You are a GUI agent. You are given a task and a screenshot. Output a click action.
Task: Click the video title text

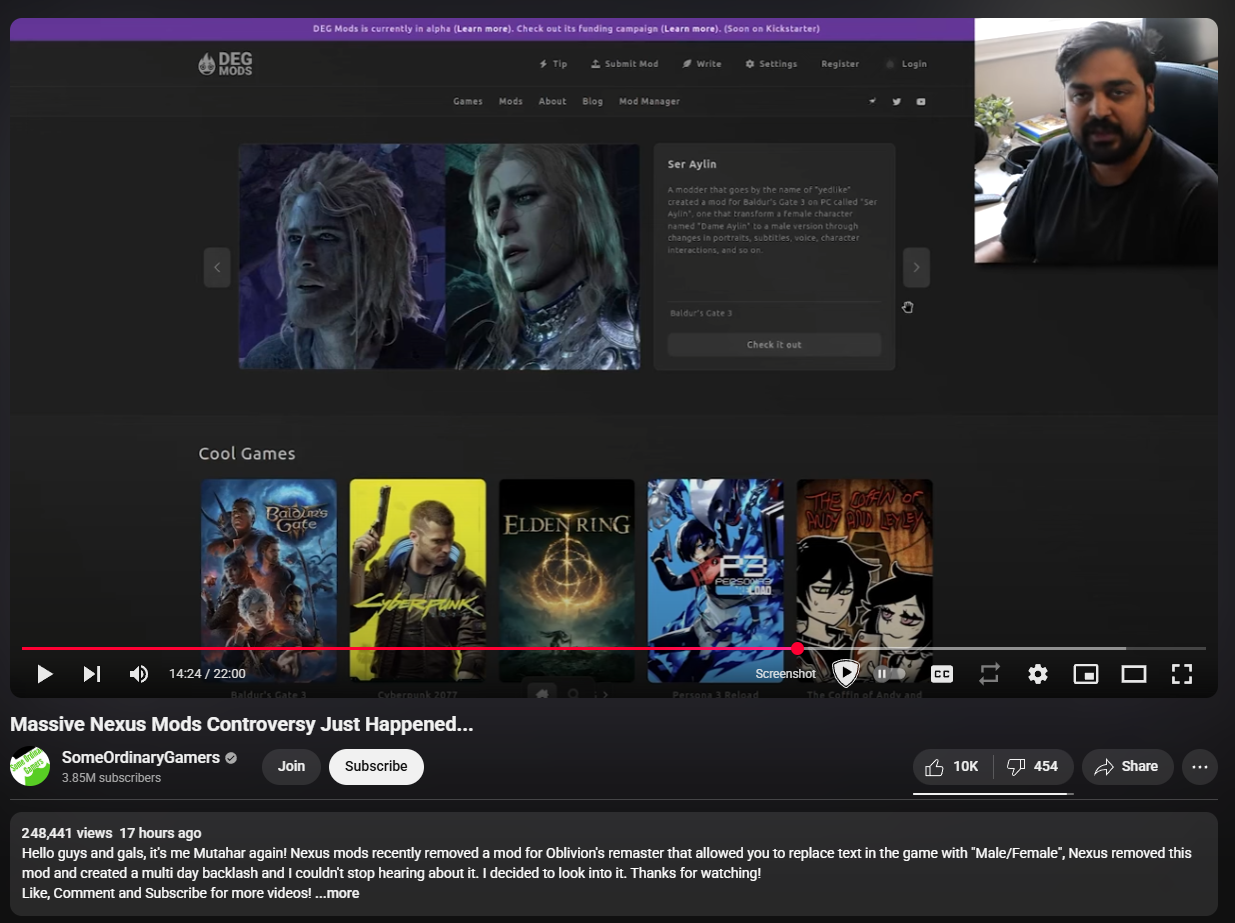[x=242, y=724]
